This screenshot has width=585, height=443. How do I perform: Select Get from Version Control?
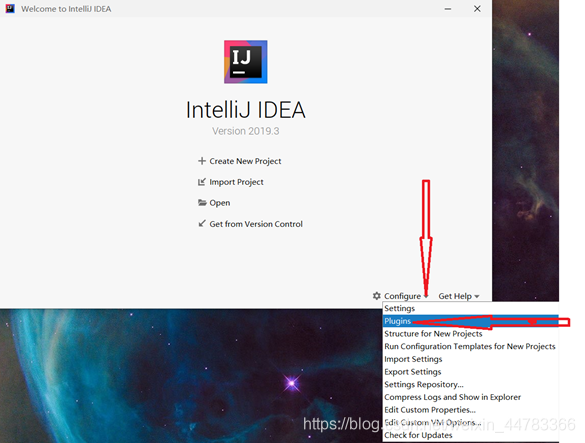(x=256, y=224)
